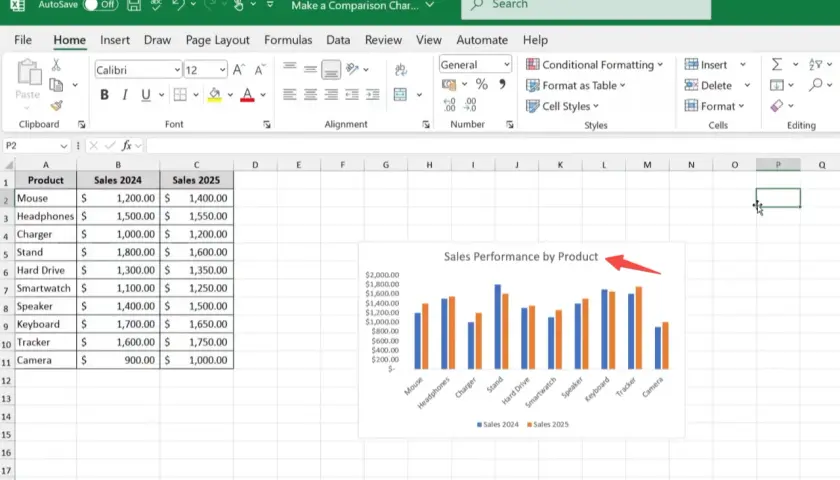Click the Decrease Decimal icon
840x480 pixels.
[470, 104]
